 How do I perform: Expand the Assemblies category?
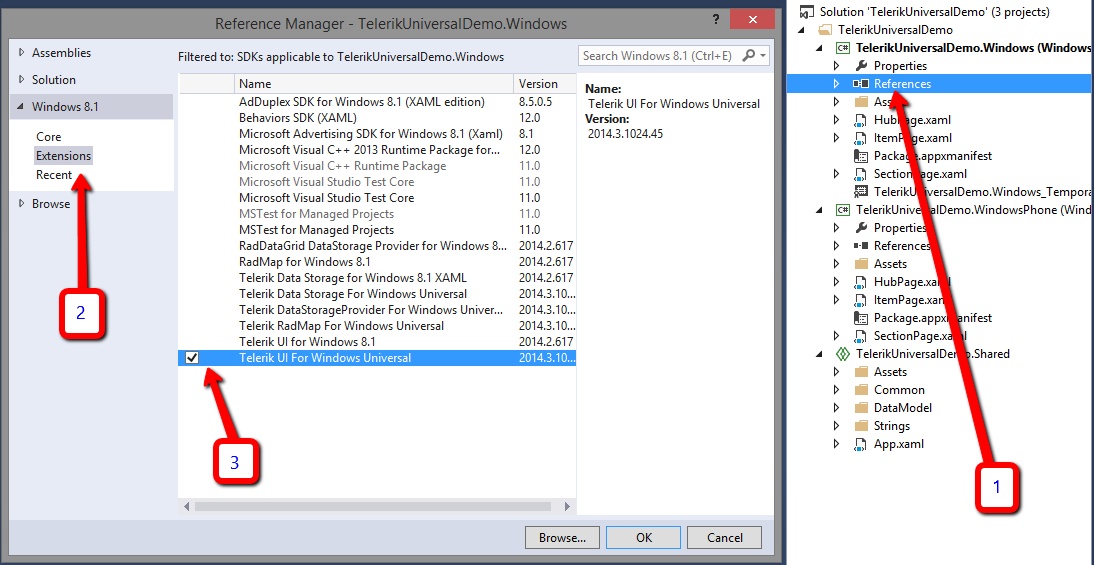22,53
